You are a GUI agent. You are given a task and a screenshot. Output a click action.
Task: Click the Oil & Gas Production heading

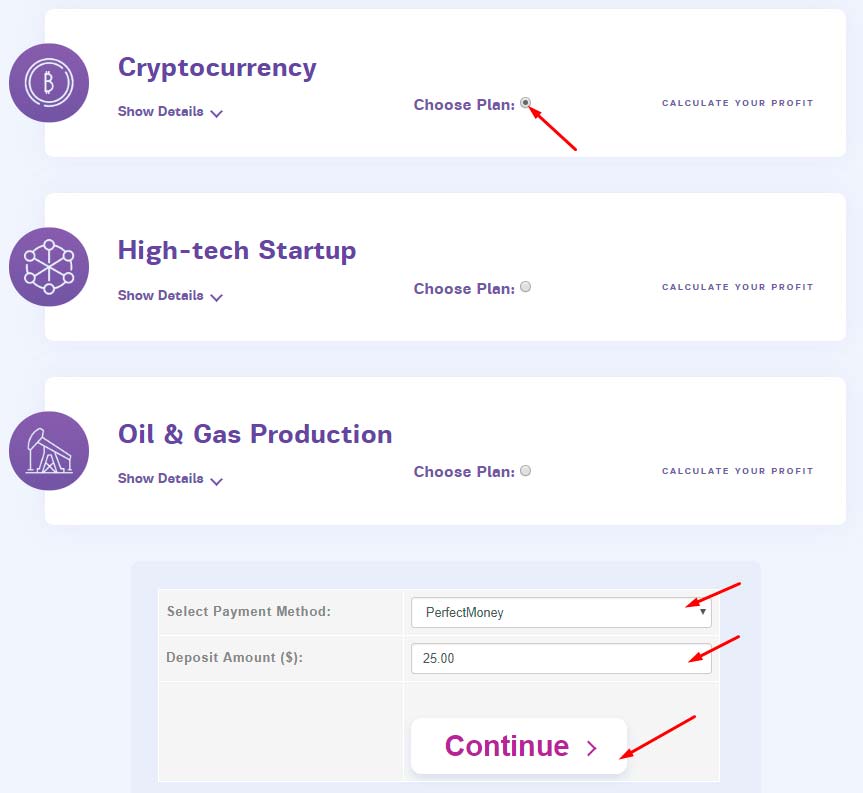(255, 434)
